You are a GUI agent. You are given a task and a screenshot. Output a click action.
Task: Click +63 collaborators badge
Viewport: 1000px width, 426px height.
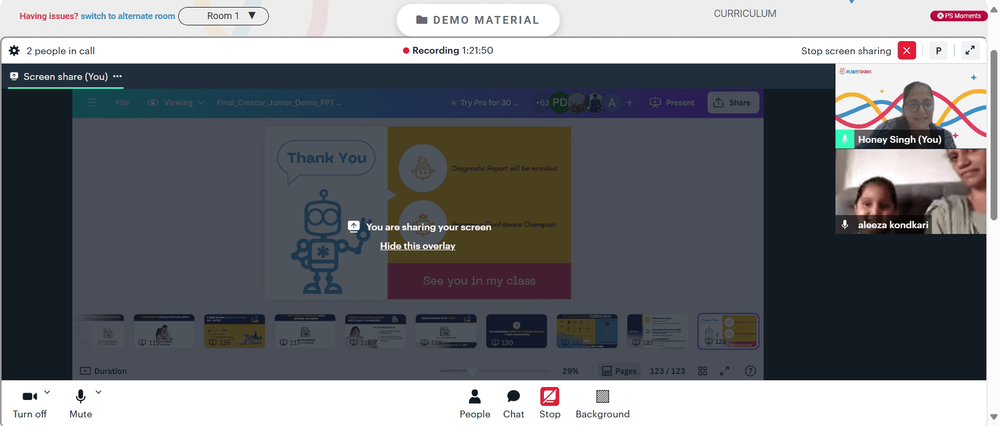tap(542, 103)
